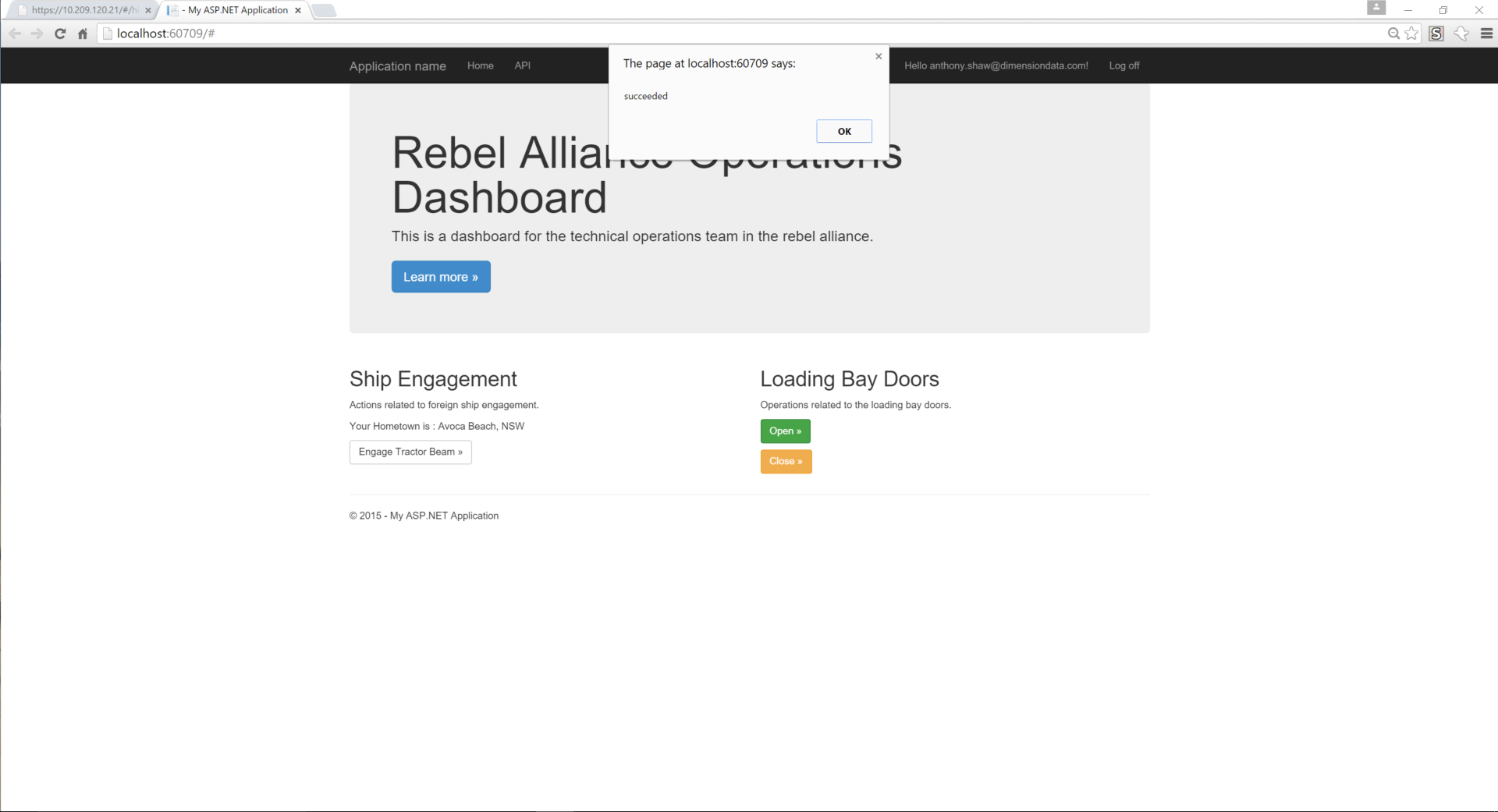The image size is (1498, 812).
Task: Close the alert dialog via X
Action: click(x=878, y=55)
